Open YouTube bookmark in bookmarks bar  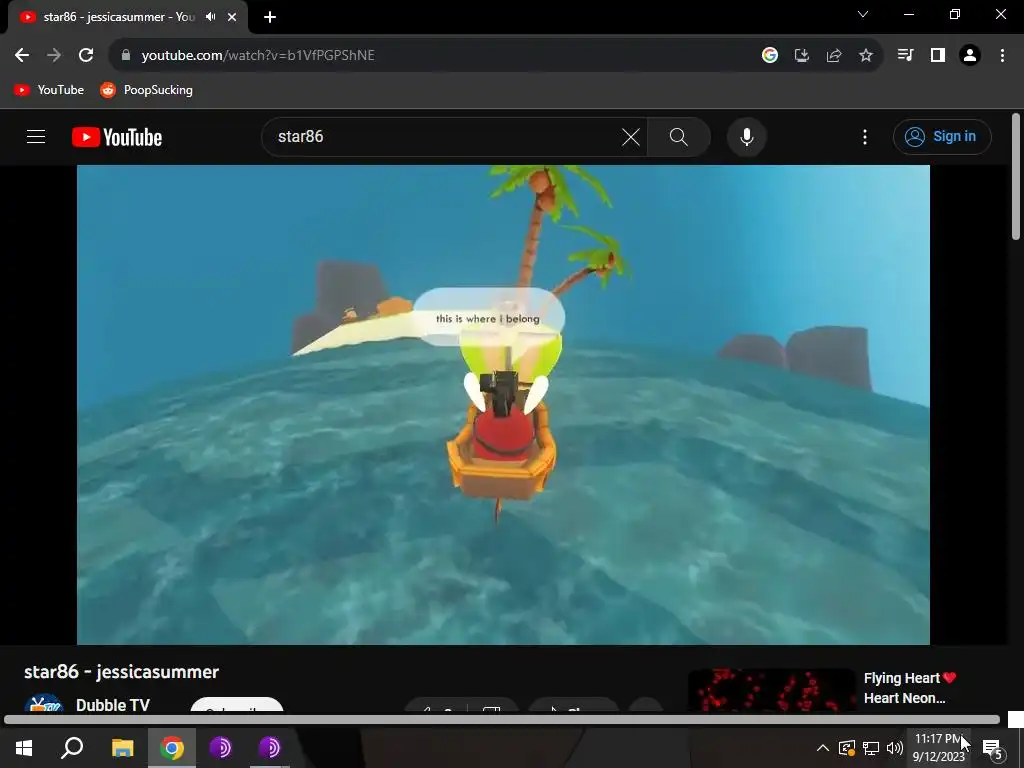point(49,90)
